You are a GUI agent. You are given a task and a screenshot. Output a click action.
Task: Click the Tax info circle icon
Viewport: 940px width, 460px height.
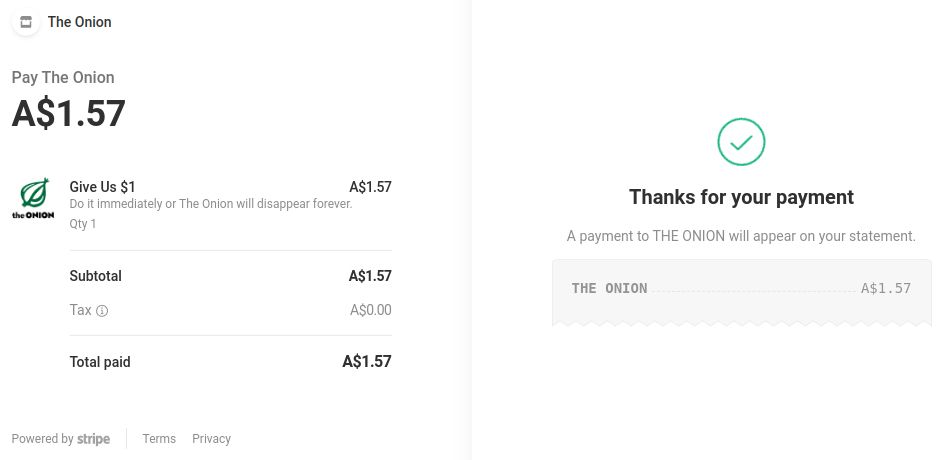(102, 311)
